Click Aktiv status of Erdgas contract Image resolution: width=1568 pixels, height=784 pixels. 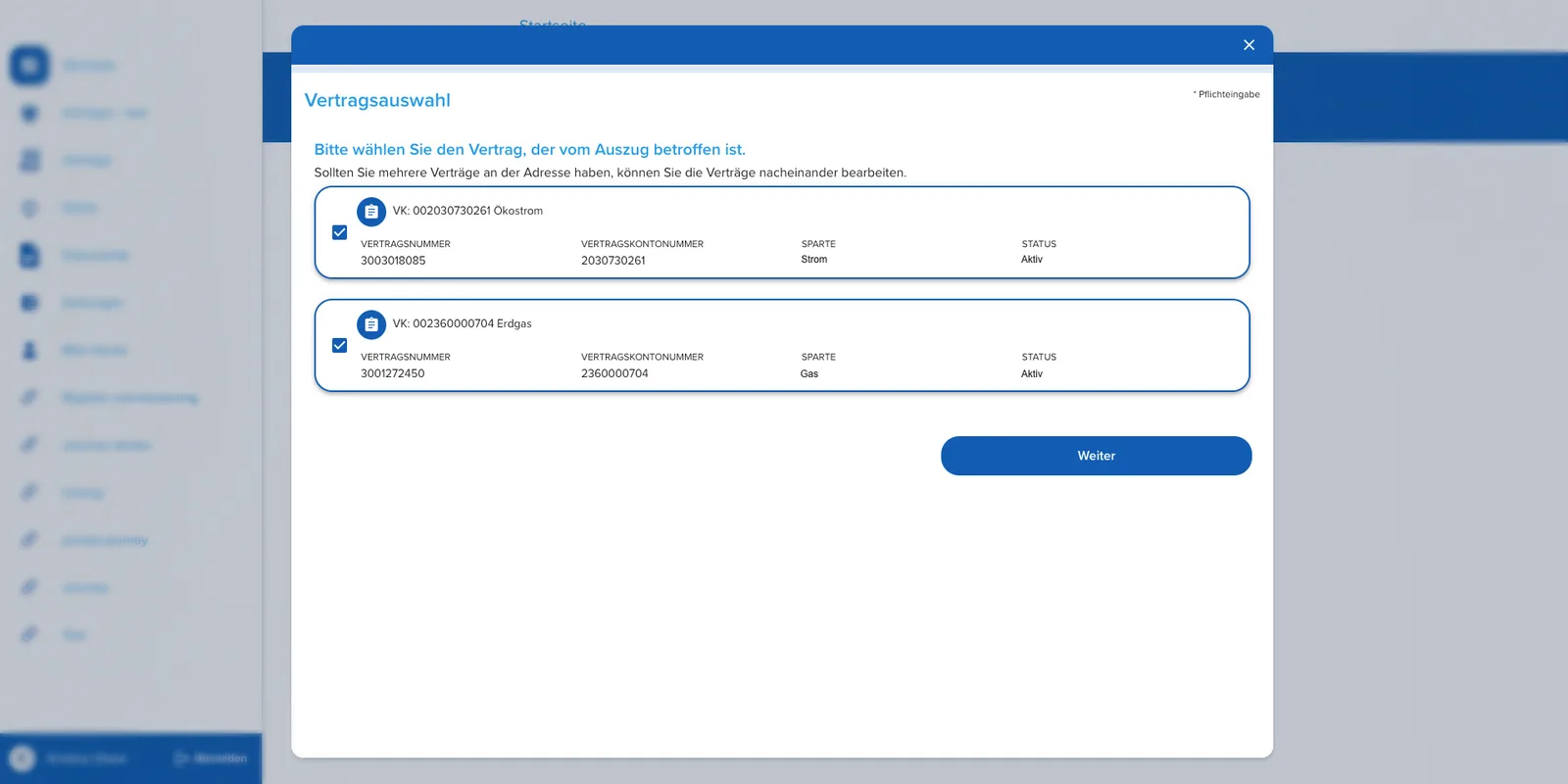click(x=1032, y=373)
